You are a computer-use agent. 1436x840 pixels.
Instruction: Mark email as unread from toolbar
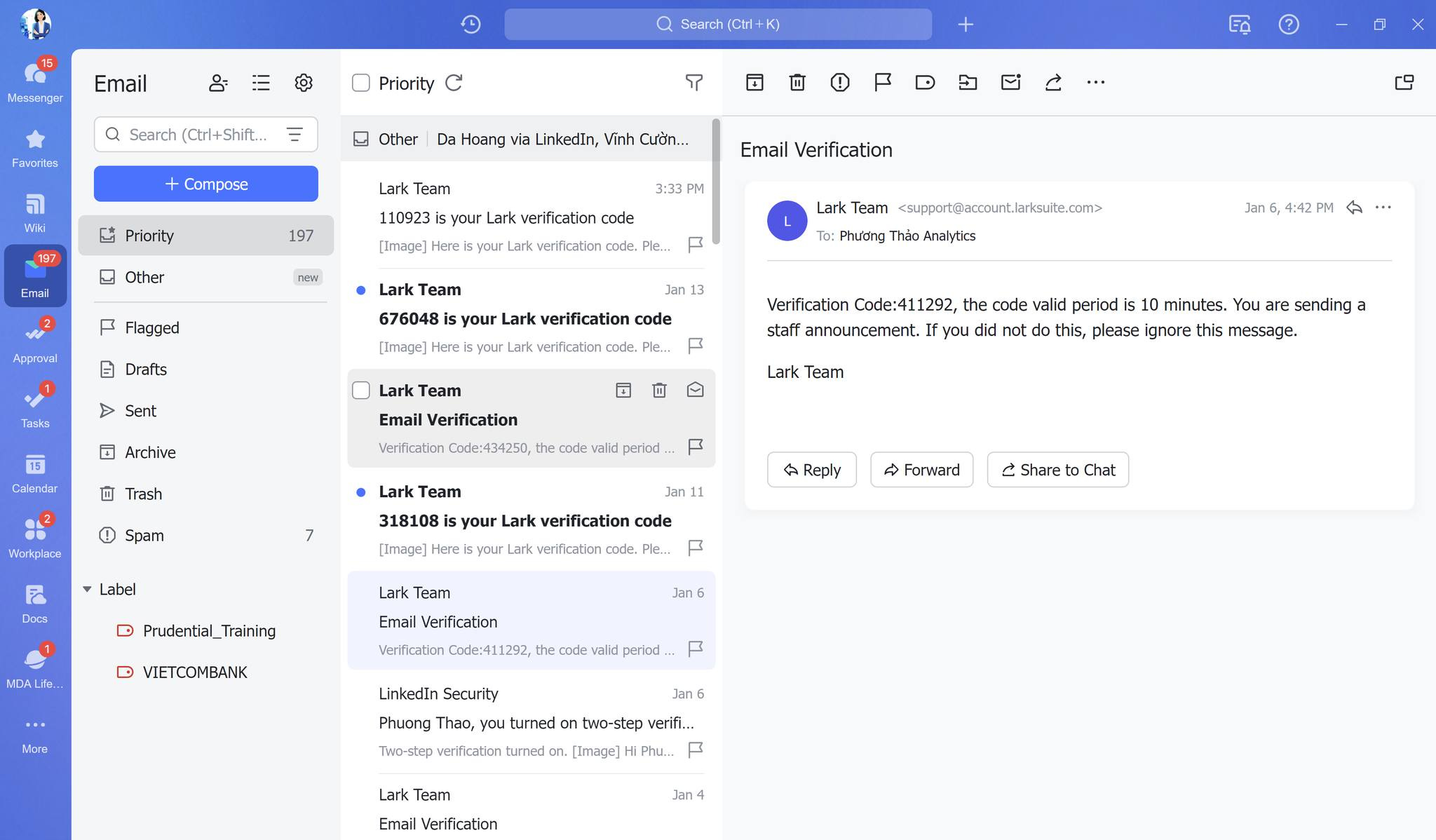(1010, 82)
